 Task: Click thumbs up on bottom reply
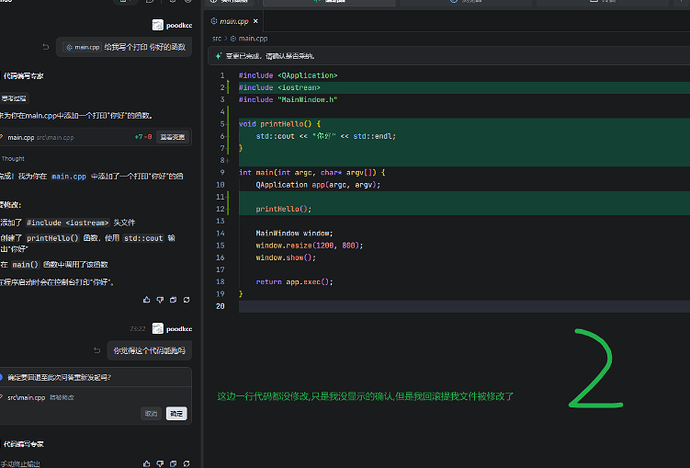147,464
